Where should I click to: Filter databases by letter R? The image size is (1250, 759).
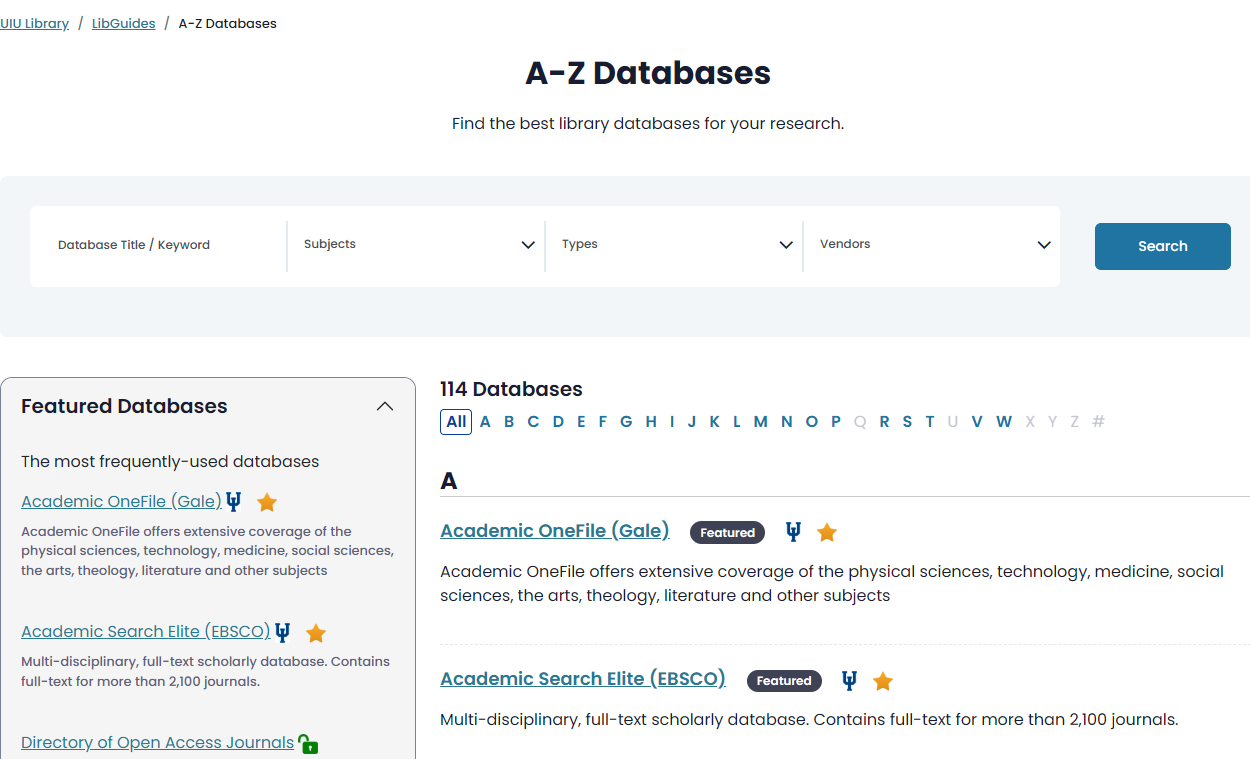click(884, 422)
